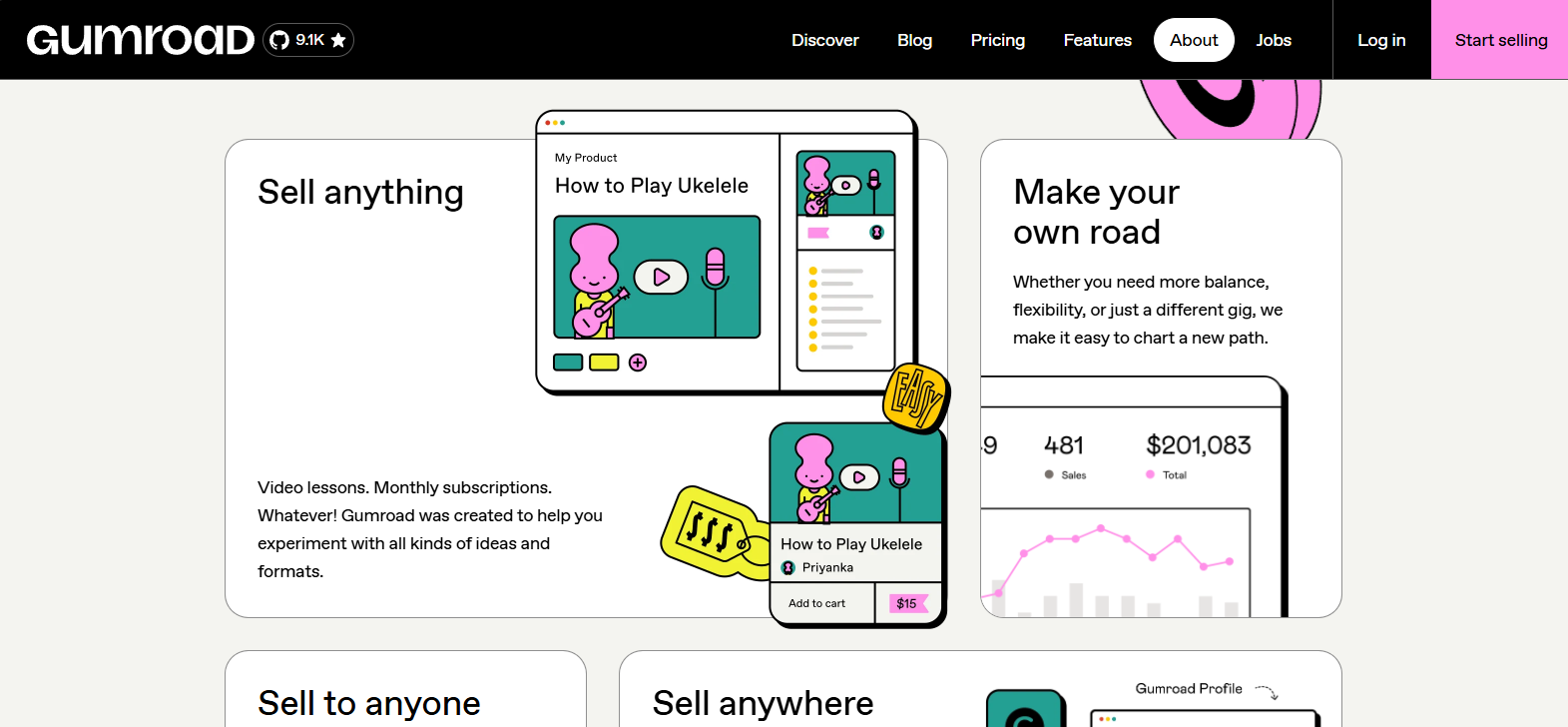Open the GitHub 9.1K stars badge

[308, 40]
